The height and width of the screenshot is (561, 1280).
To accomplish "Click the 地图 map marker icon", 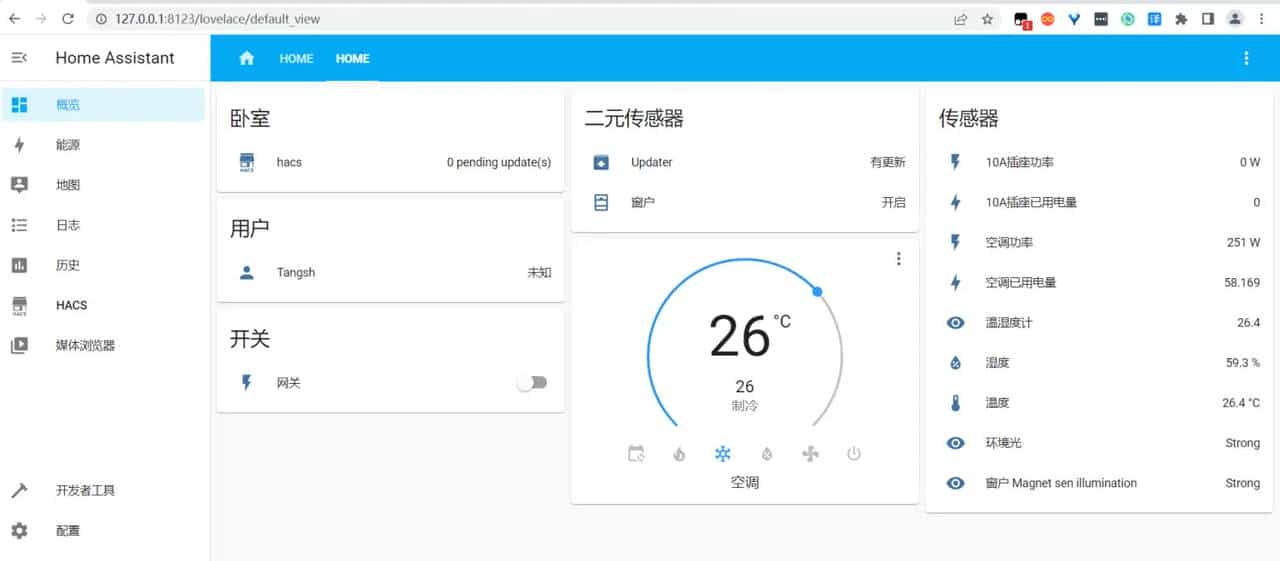I will (19, 185).
